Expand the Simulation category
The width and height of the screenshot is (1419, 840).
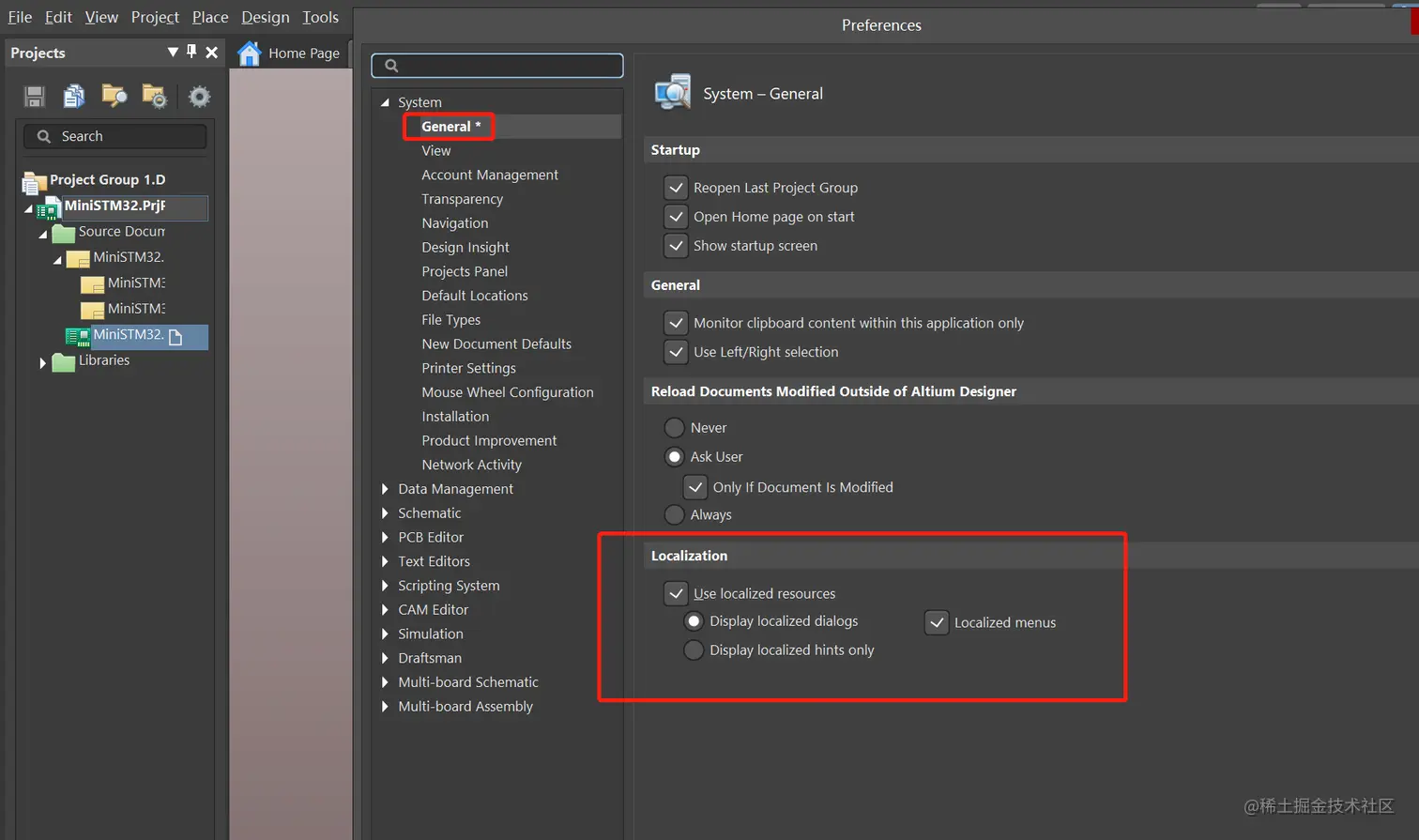(x=385, y=634)
